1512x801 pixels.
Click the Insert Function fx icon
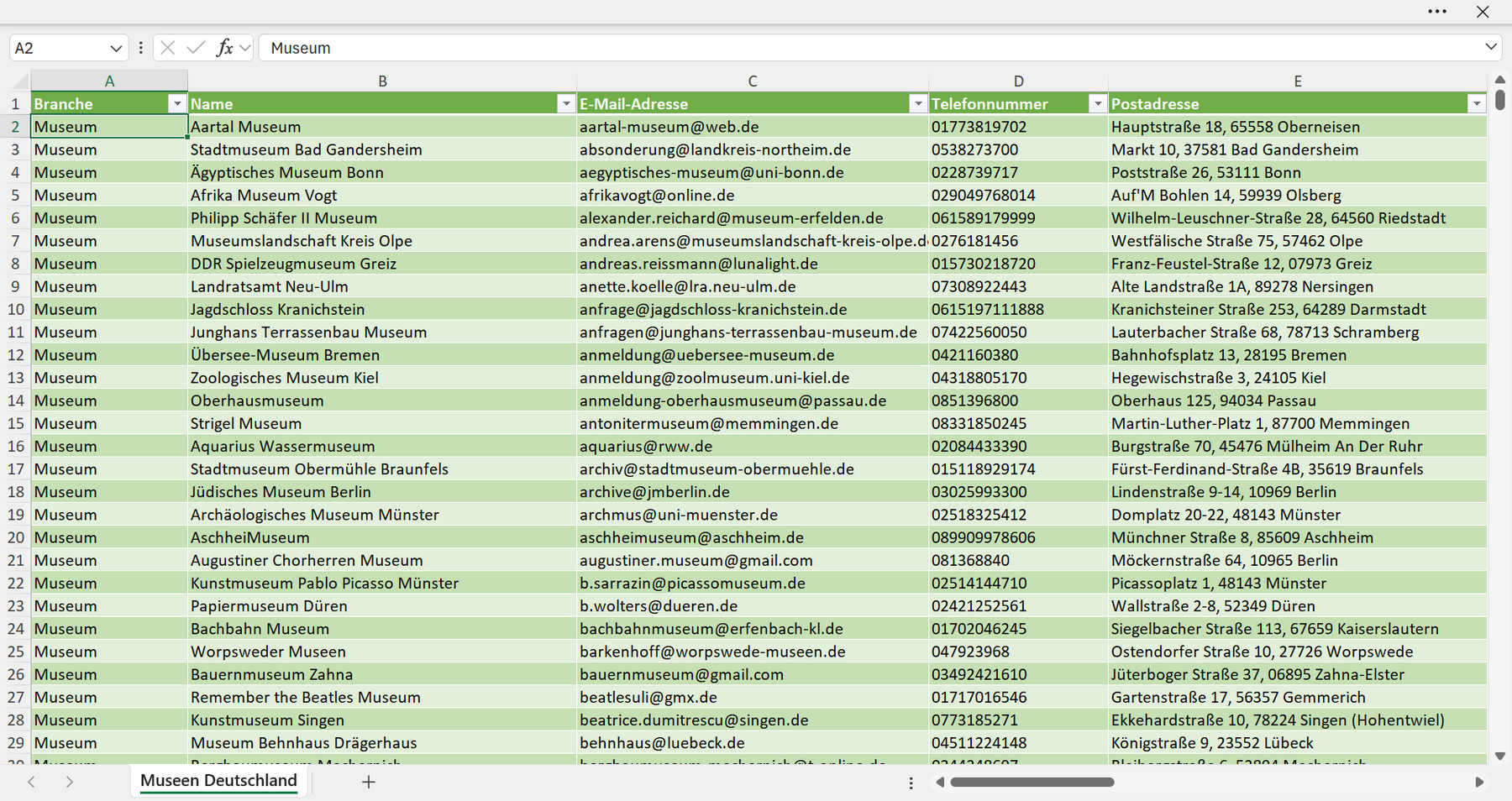coord(224,48)
